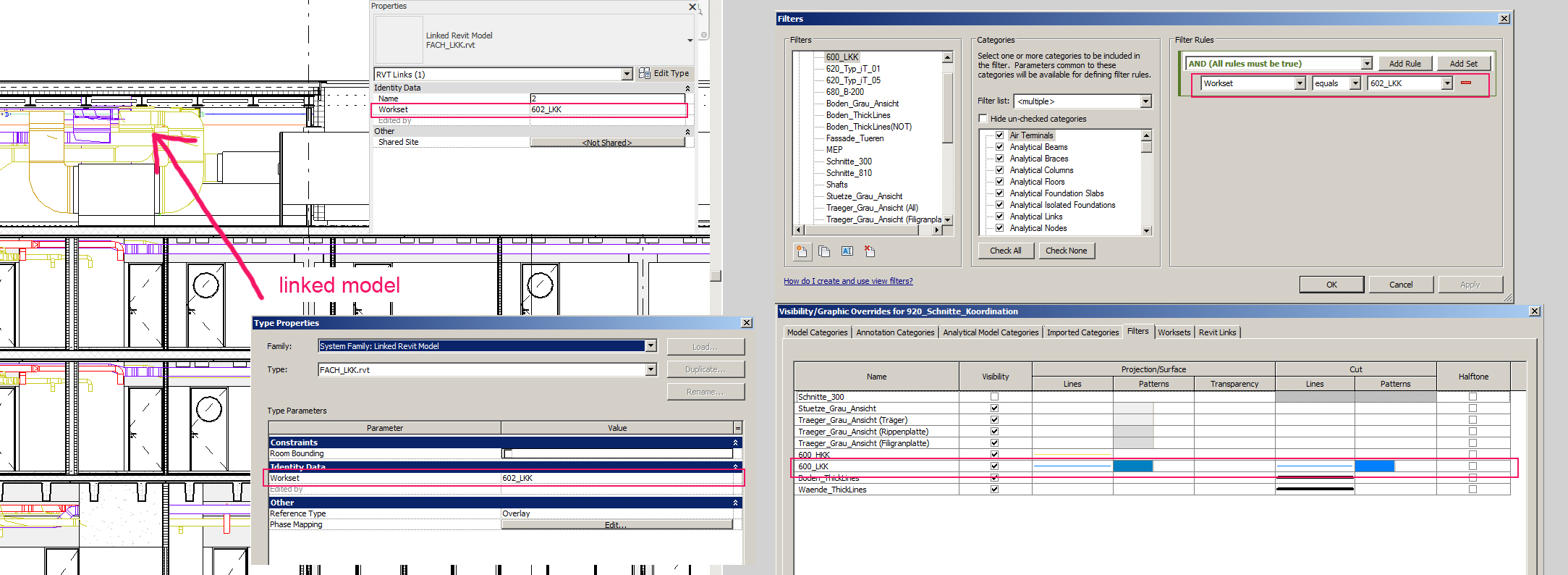
Task: Switch to the Worksets tab
Action: coord(1174,332)
